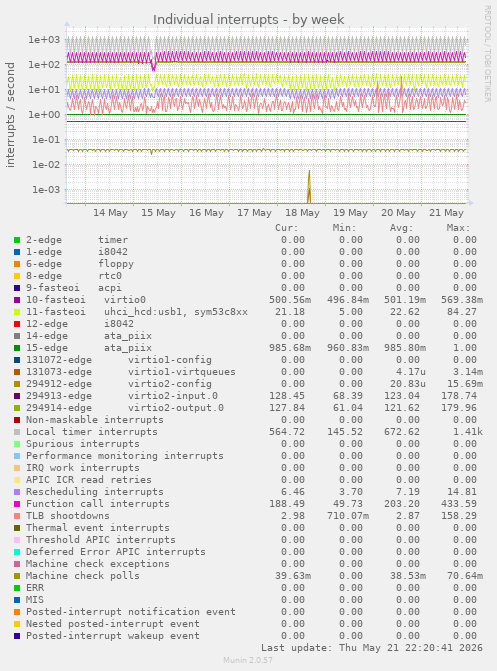
Task: Click the 18 May date label on x-axis
Action: 302,213
